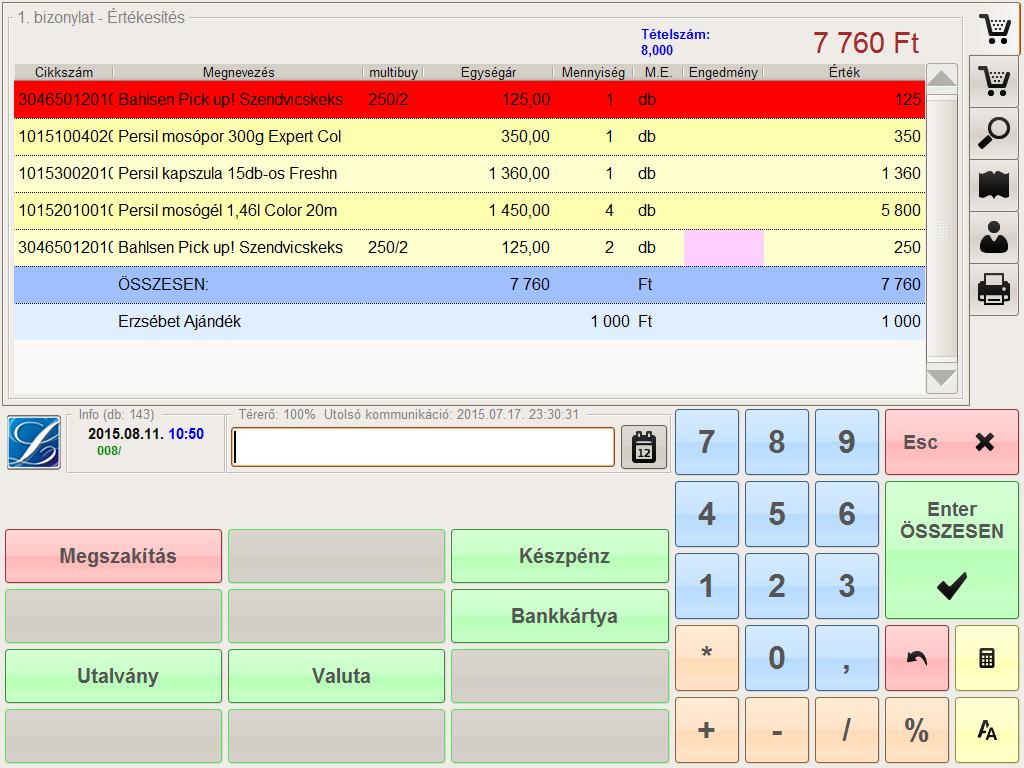Image resolution: width=1024 pixels, height=768 pixels.
Task: Open the printer tab
Action: [995, 290]
